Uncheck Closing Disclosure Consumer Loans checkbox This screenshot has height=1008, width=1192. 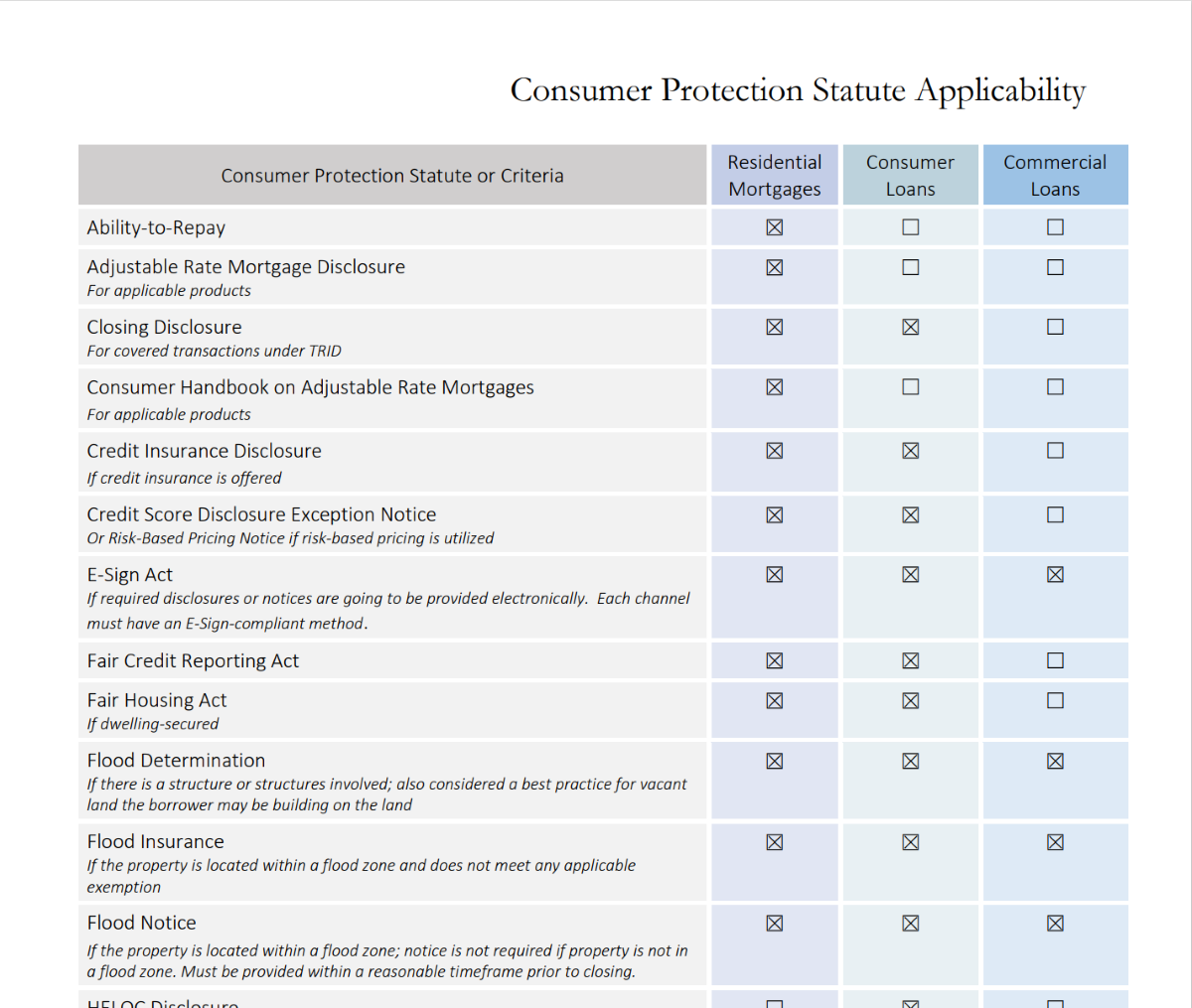pyautogui.click(x=911, y=327)
